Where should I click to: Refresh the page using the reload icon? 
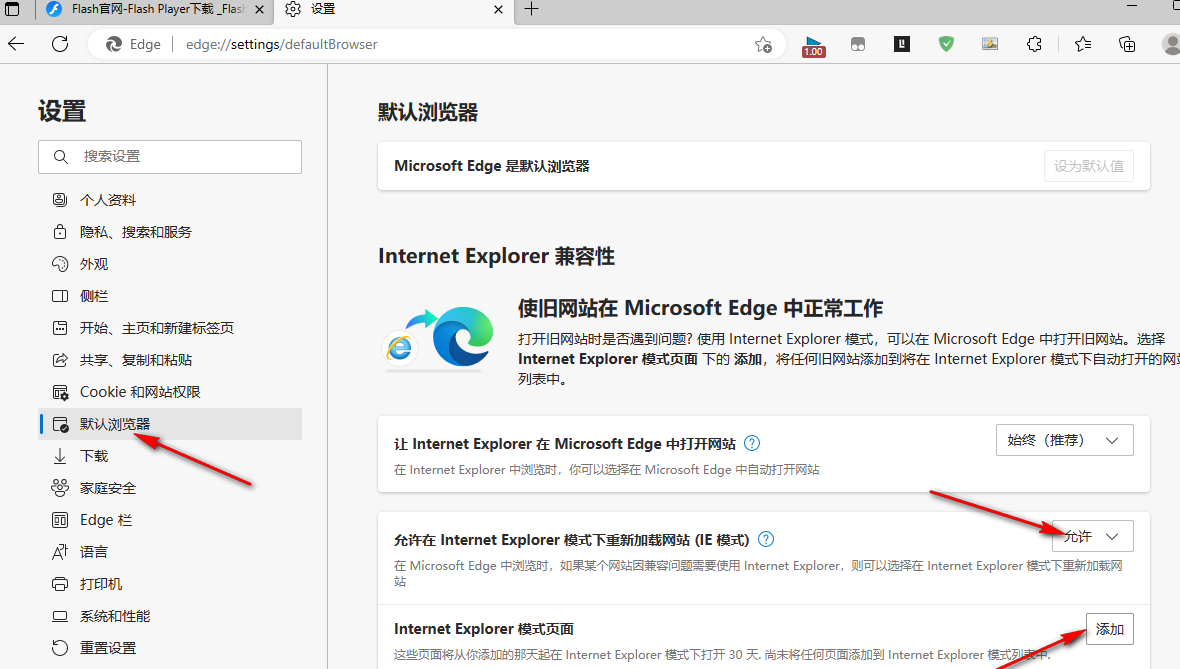click(x=59, y=44)
